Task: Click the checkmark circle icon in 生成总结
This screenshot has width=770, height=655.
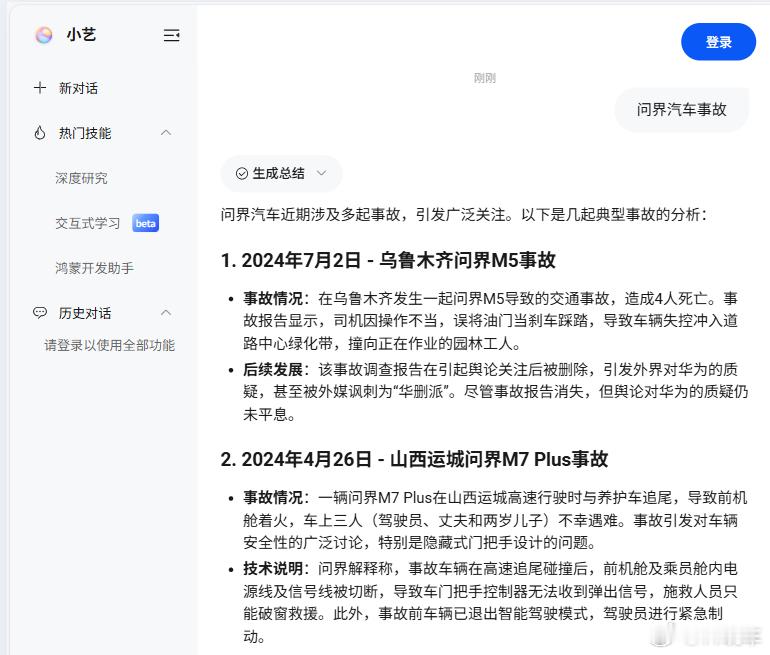Action: 242,173
